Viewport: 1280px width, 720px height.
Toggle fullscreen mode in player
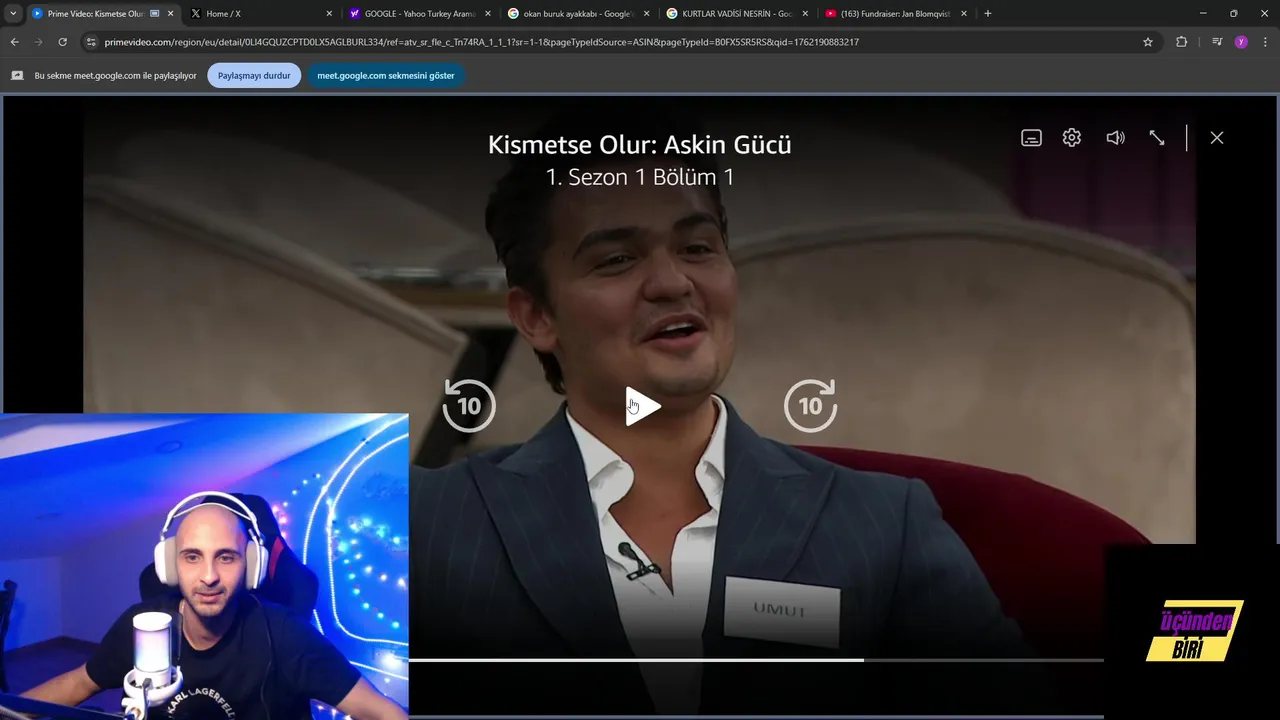point(1157,138)
